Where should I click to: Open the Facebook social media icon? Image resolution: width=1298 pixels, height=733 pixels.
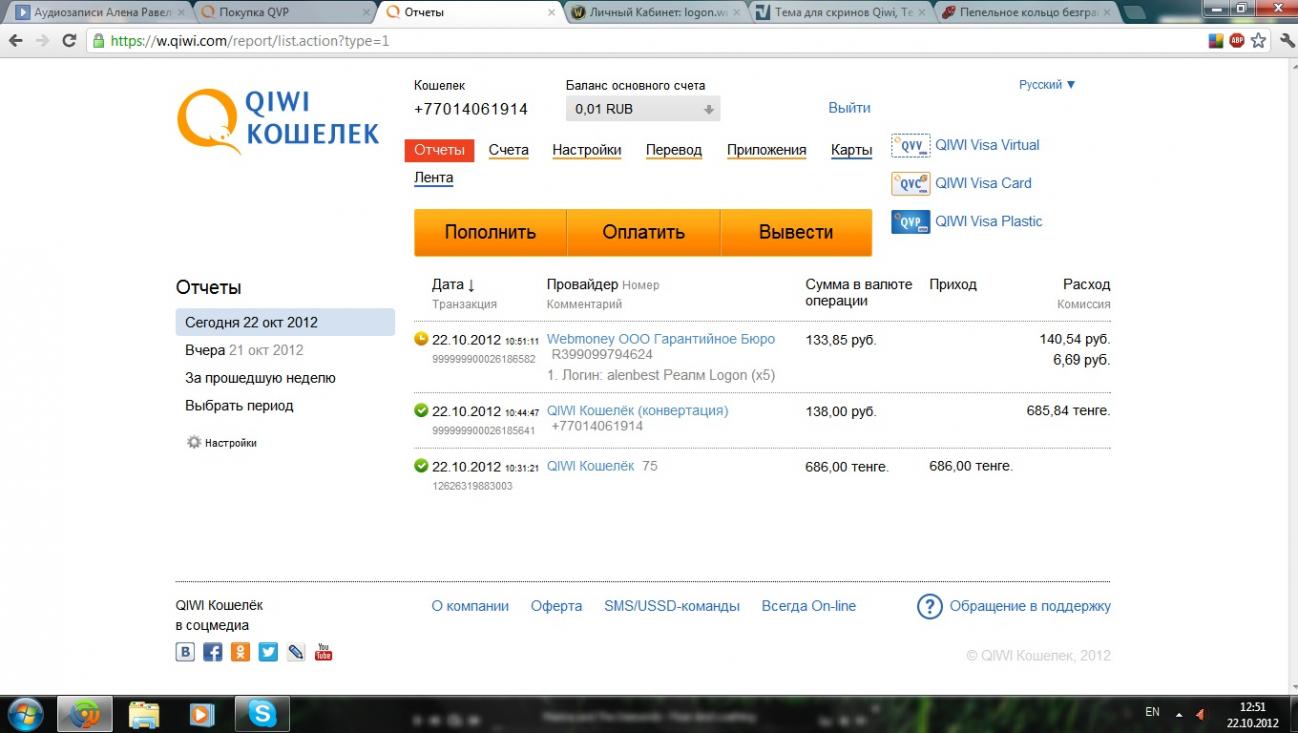[x=212, y=652]
